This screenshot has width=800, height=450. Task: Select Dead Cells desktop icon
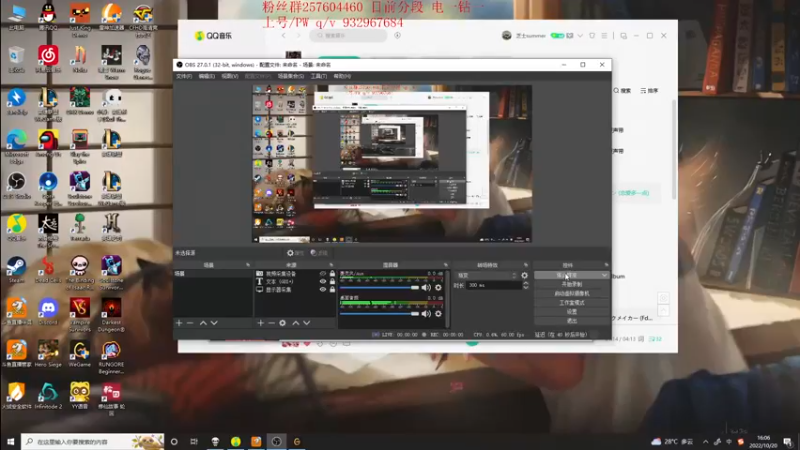coord(48,270)
